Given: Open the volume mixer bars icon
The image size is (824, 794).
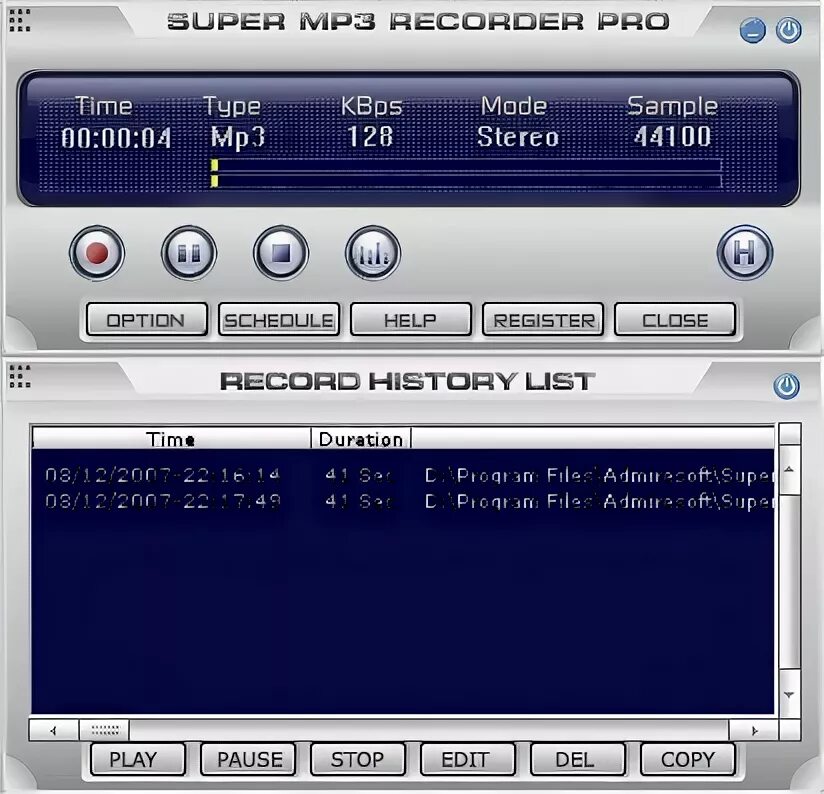Looking at the screenshot, I should click(373, 253).
